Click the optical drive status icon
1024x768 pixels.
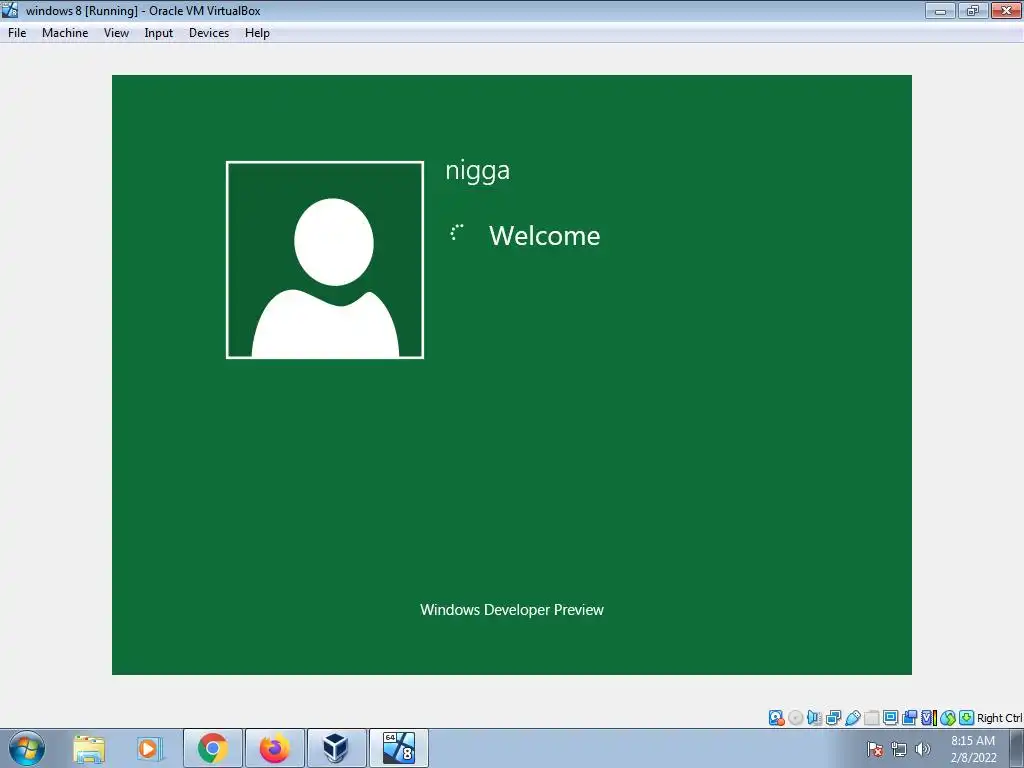(x=795, y=718)
